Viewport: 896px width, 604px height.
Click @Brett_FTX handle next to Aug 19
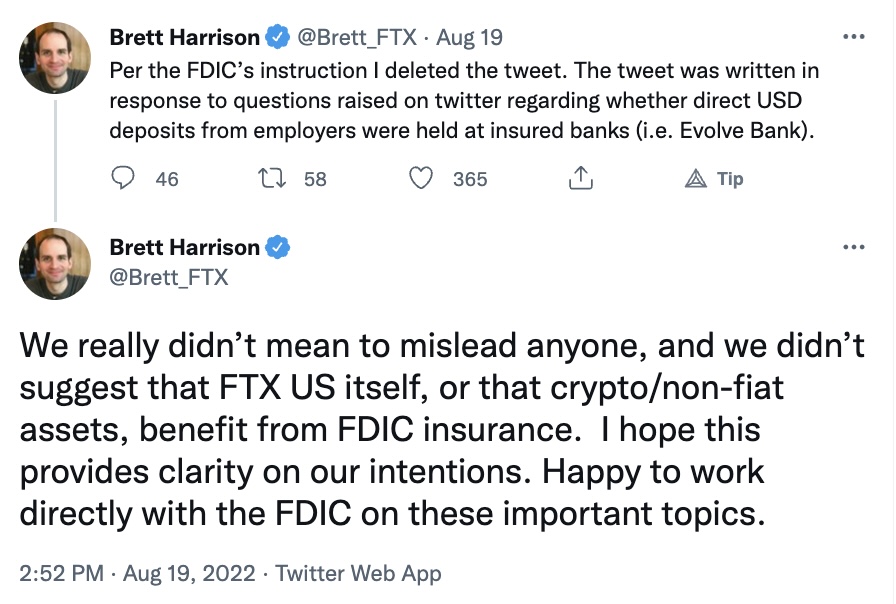click(357, 38)
